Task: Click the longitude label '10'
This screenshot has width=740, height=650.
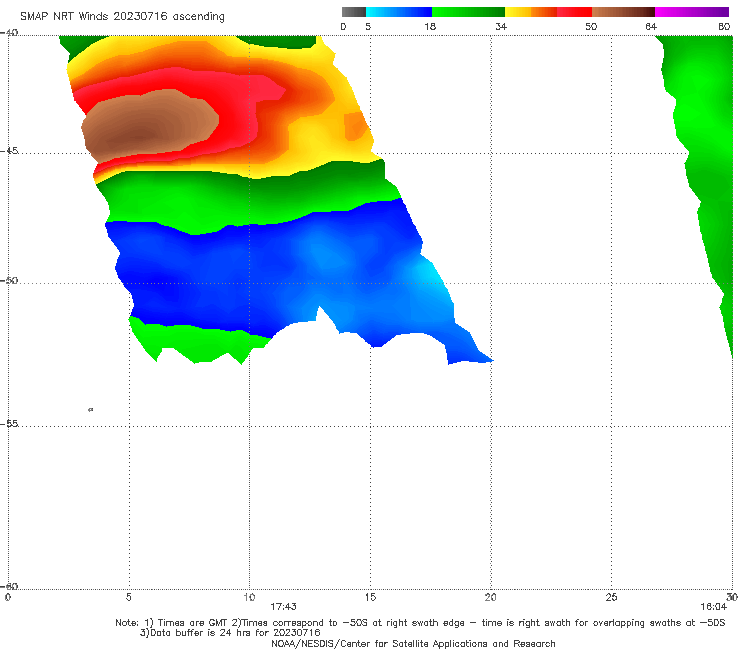Action: point(249,597)
